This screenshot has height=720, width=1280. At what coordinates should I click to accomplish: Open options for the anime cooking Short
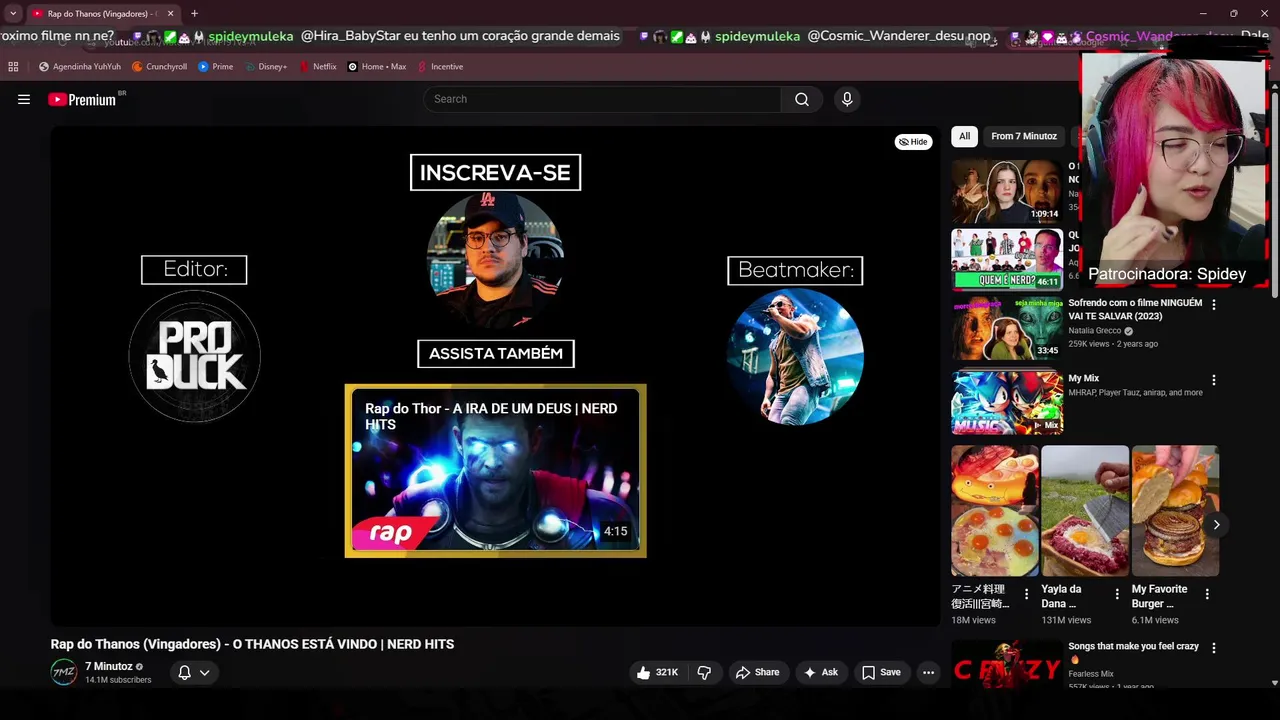coord(1026,594)
